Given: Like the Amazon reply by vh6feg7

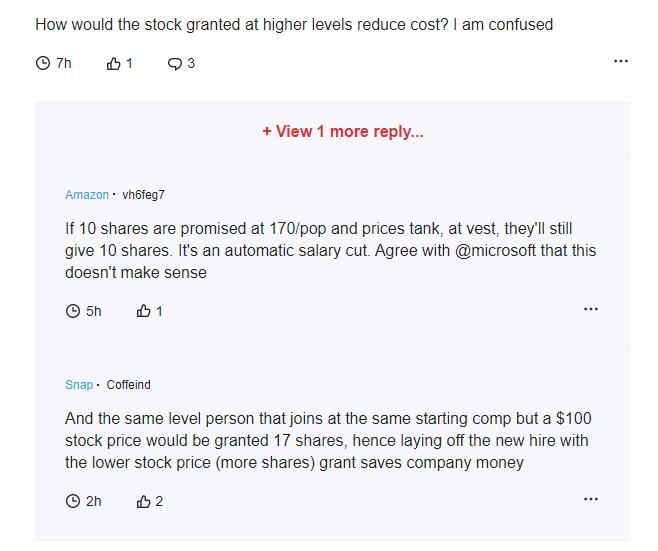Looking at the screenshot, I should point(144,311).
